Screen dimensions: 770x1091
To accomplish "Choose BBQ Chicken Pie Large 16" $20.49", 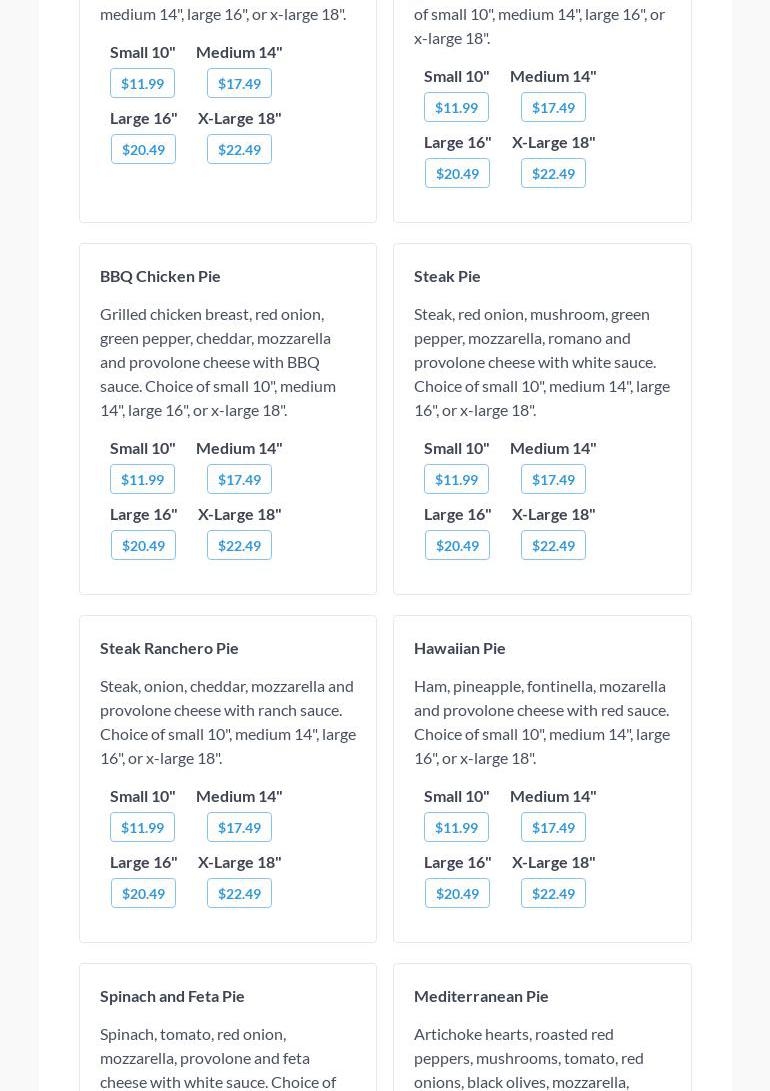I will 143,545.
